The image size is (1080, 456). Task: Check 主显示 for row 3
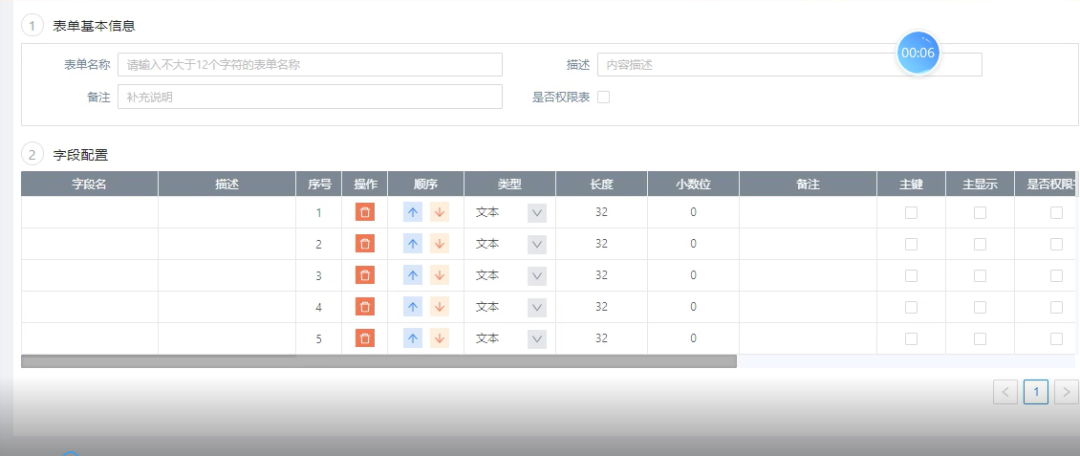tap(979, 276)
